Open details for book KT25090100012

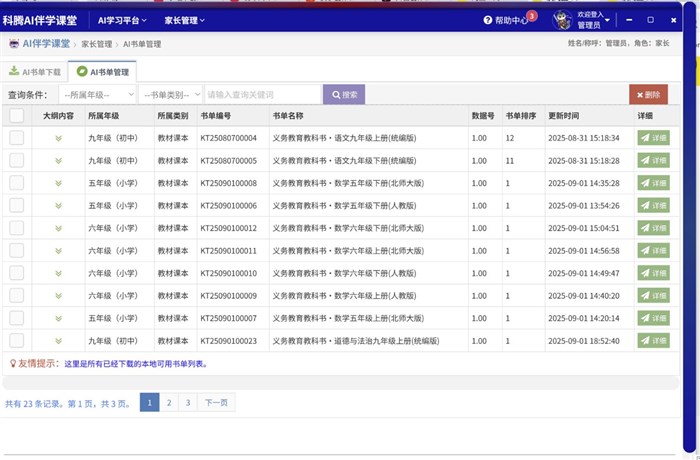click(653, 228)
